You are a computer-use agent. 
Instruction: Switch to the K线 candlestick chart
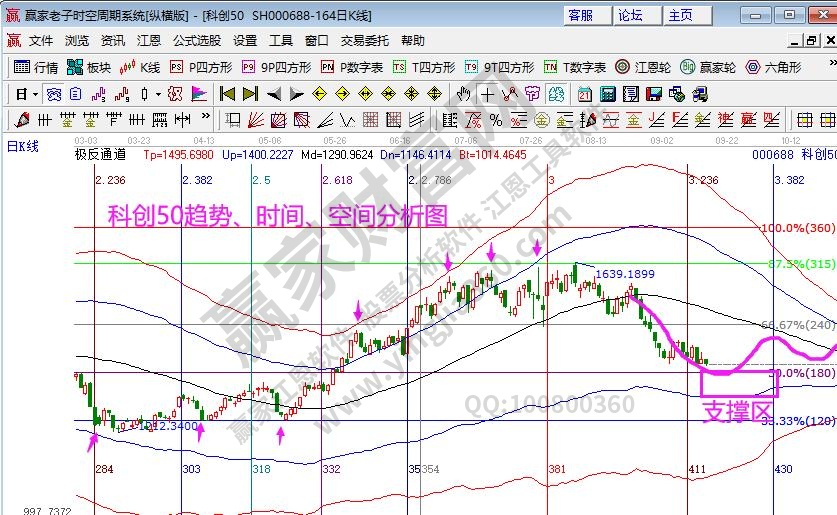pyautogui.click(x=139, y=67)
